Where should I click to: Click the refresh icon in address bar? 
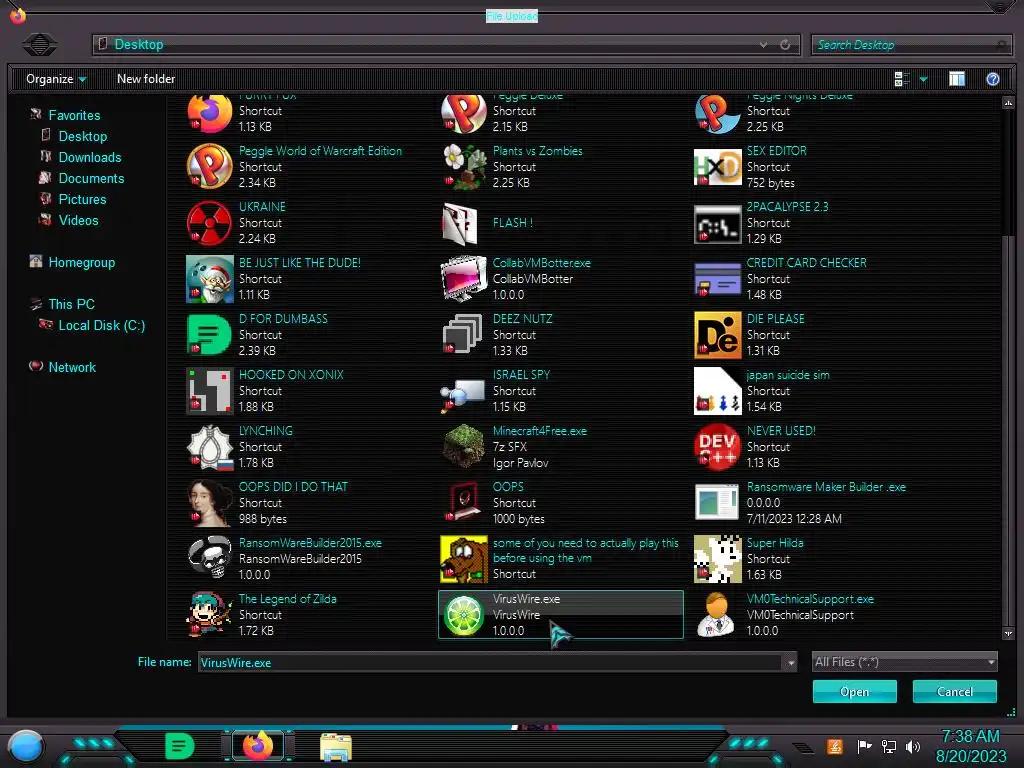[785, 45]
